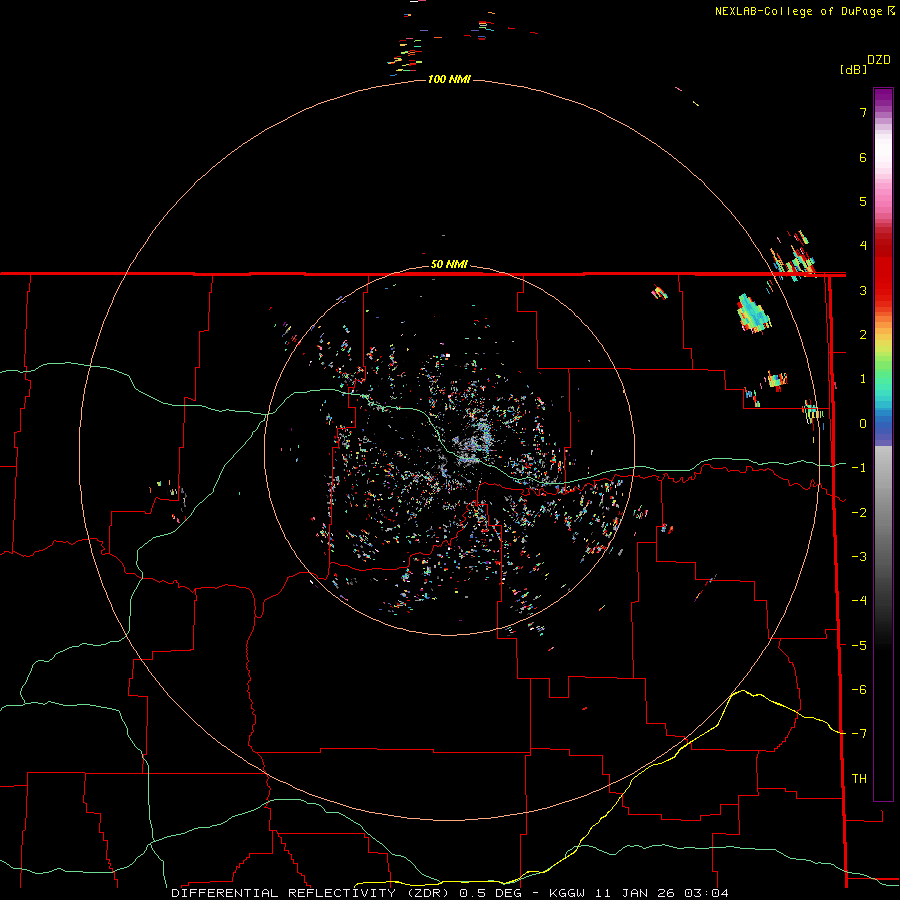The image size is (900, 900).
Task: Click the 4 value on the color scale
Action: [863, 246]
